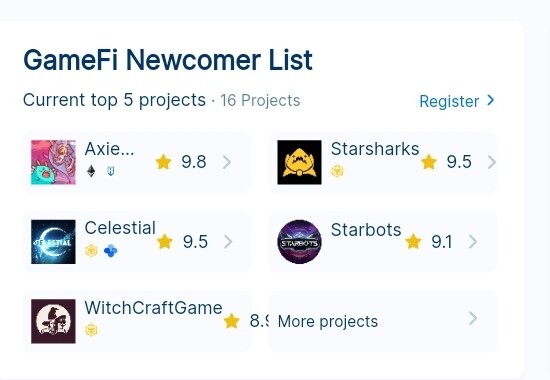The width and height of the screenshot is (550, 380).
Task: Click the star icon beside Starbots 9.1
Action: [x=413, y=241]
